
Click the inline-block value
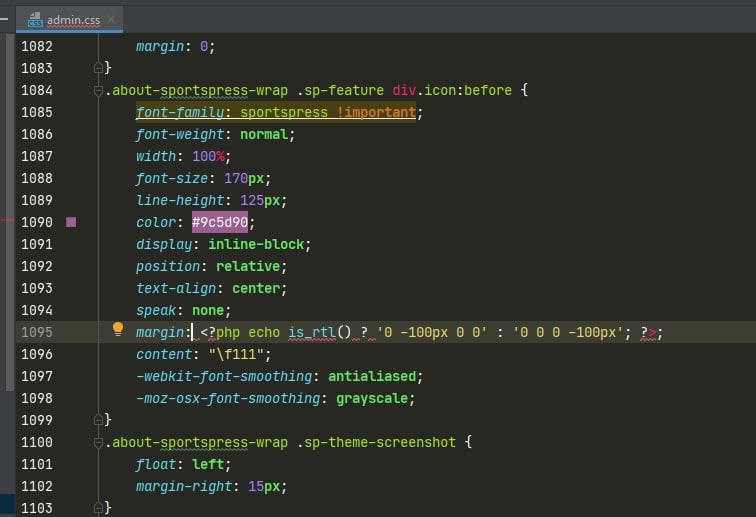pos(256,245)
